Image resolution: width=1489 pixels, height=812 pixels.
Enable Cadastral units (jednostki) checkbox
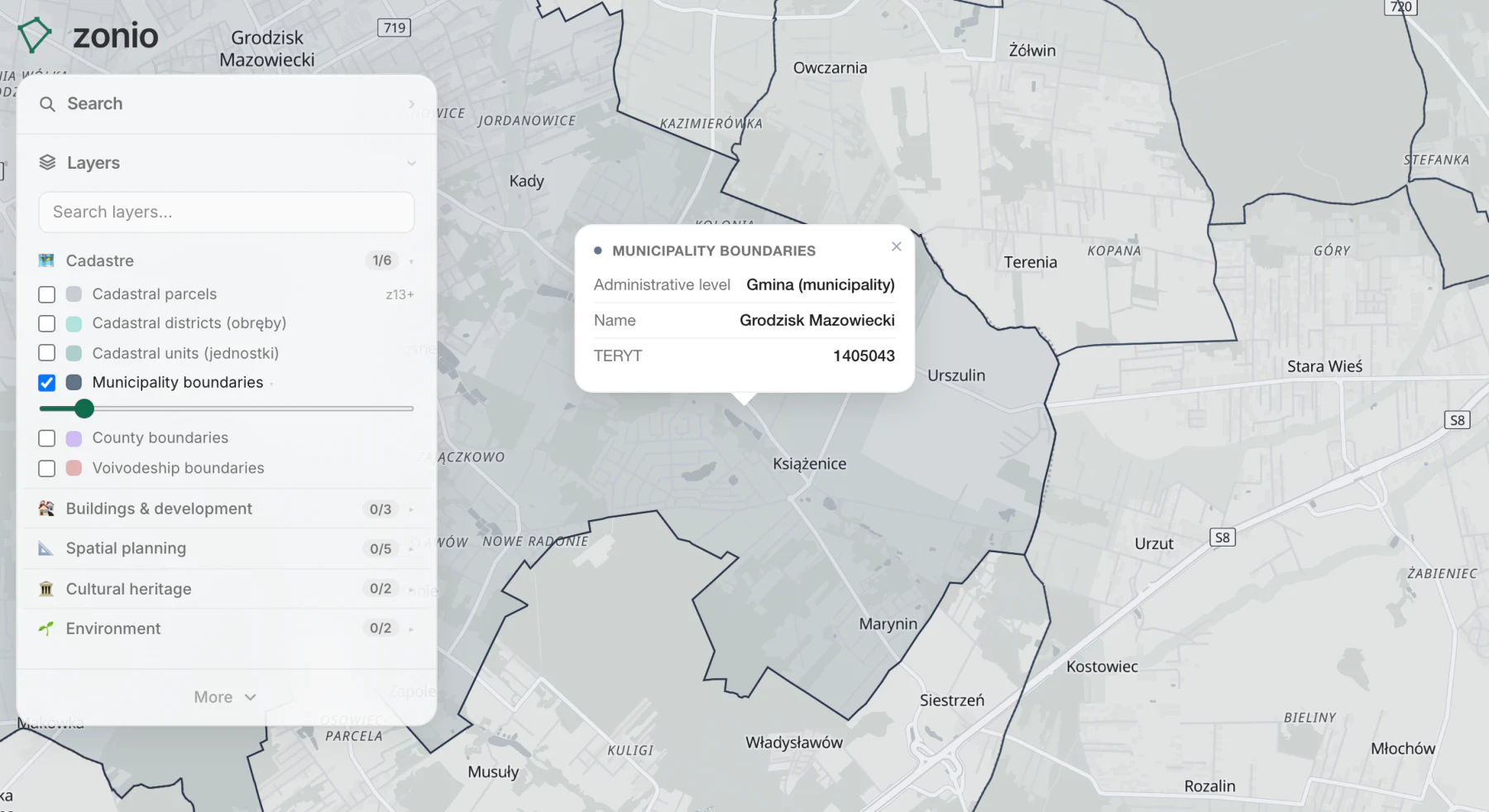coord(47,353)
